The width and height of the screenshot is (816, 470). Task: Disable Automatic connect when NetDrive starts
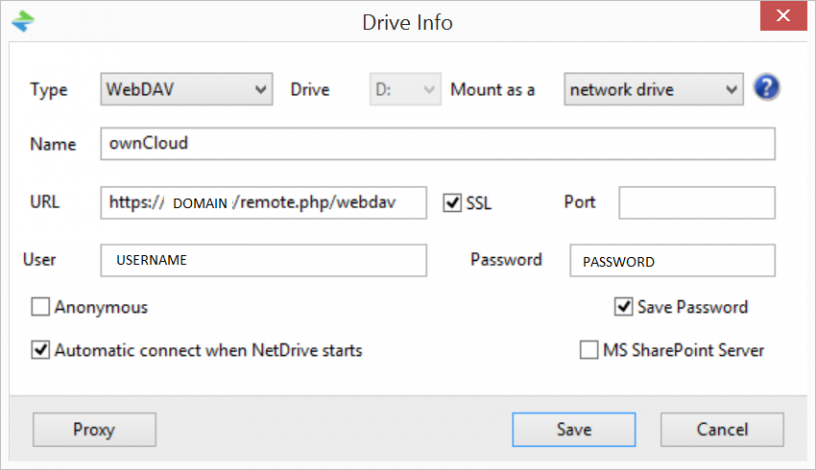click(40, 350)
